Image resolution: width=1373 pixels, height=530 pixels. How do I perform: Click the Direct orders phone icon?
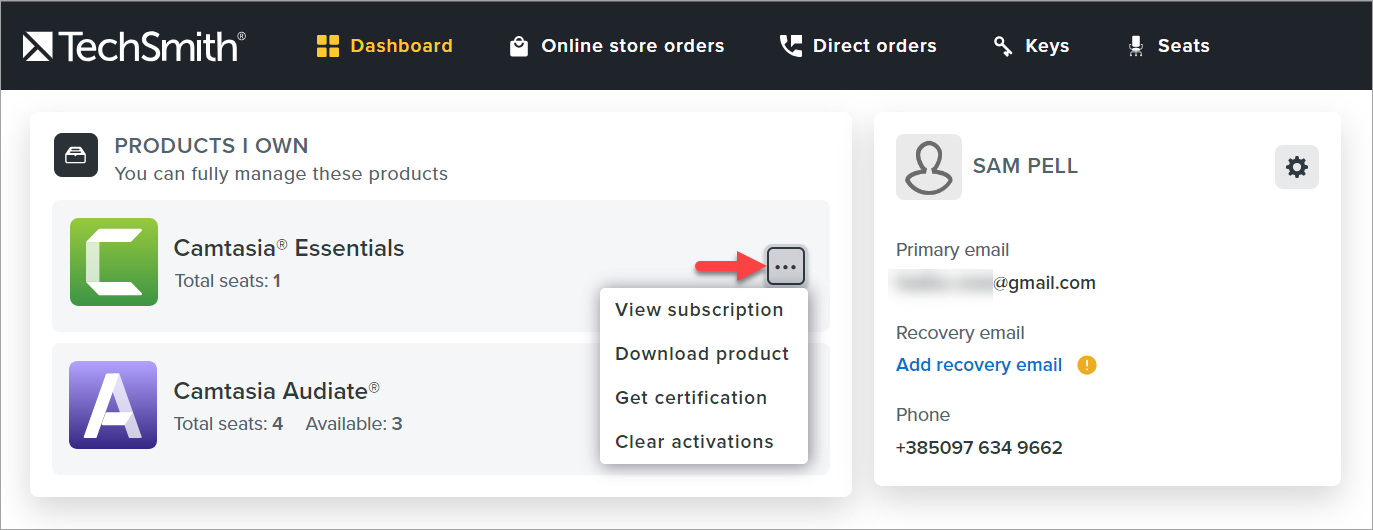pyautogui.click(x=791, y=46)
